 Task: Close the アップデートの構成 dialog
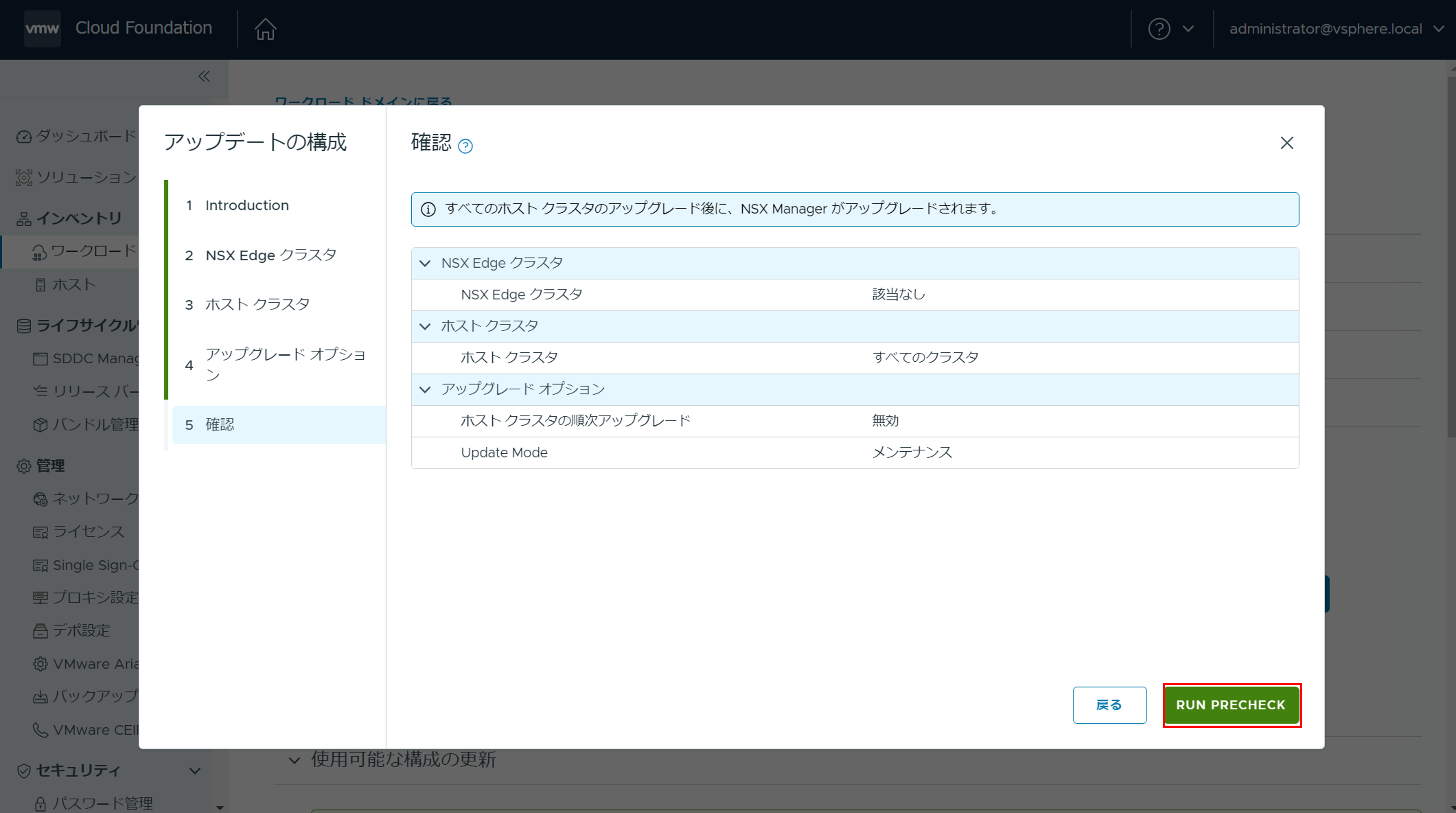click(1287, 143)
